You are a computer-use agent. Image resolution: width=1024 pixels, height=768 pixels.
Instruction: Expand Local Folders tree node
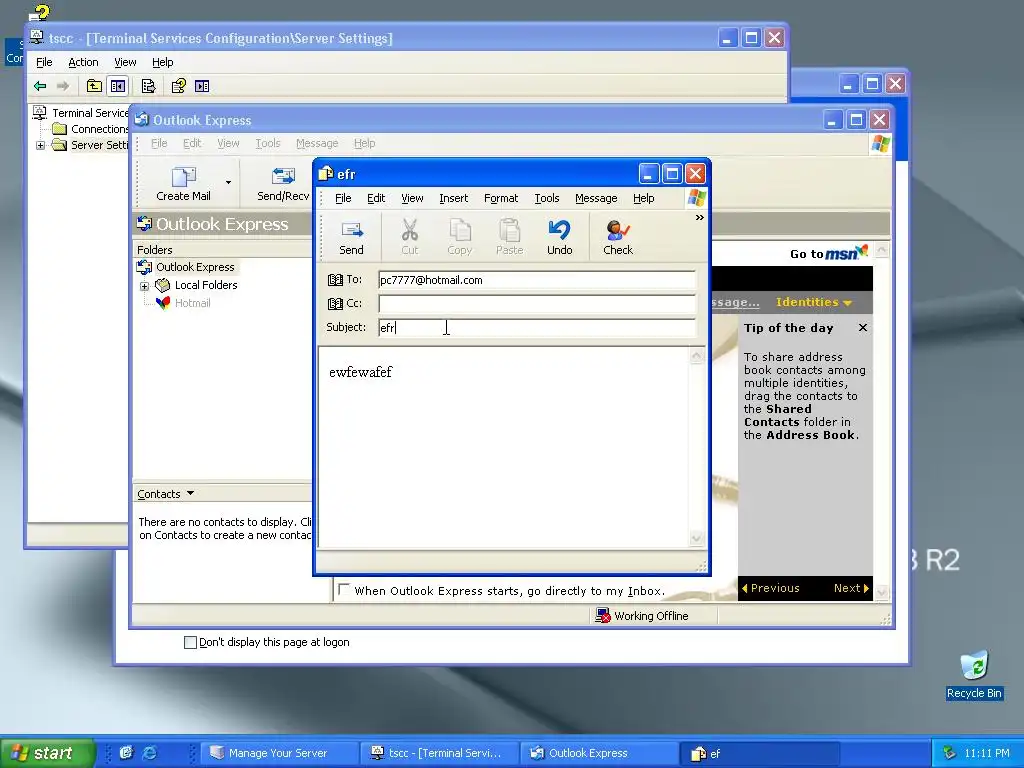145,285
